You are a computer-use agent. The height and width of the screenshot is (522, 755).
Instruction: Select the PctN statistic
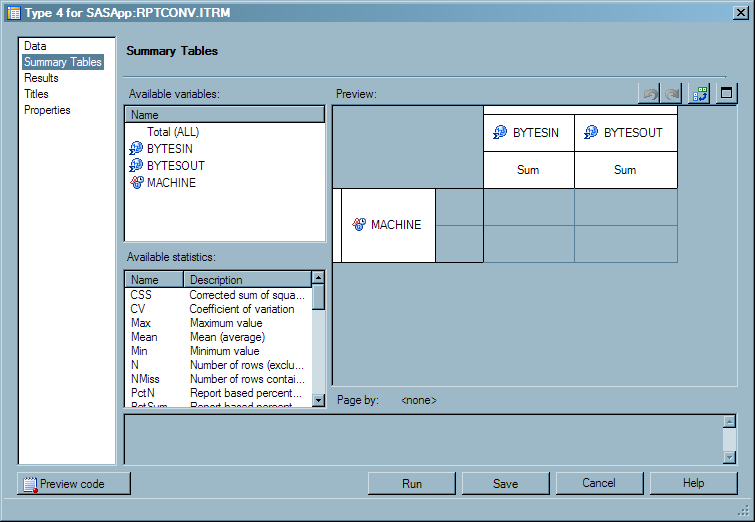click(x=143, y=392)
